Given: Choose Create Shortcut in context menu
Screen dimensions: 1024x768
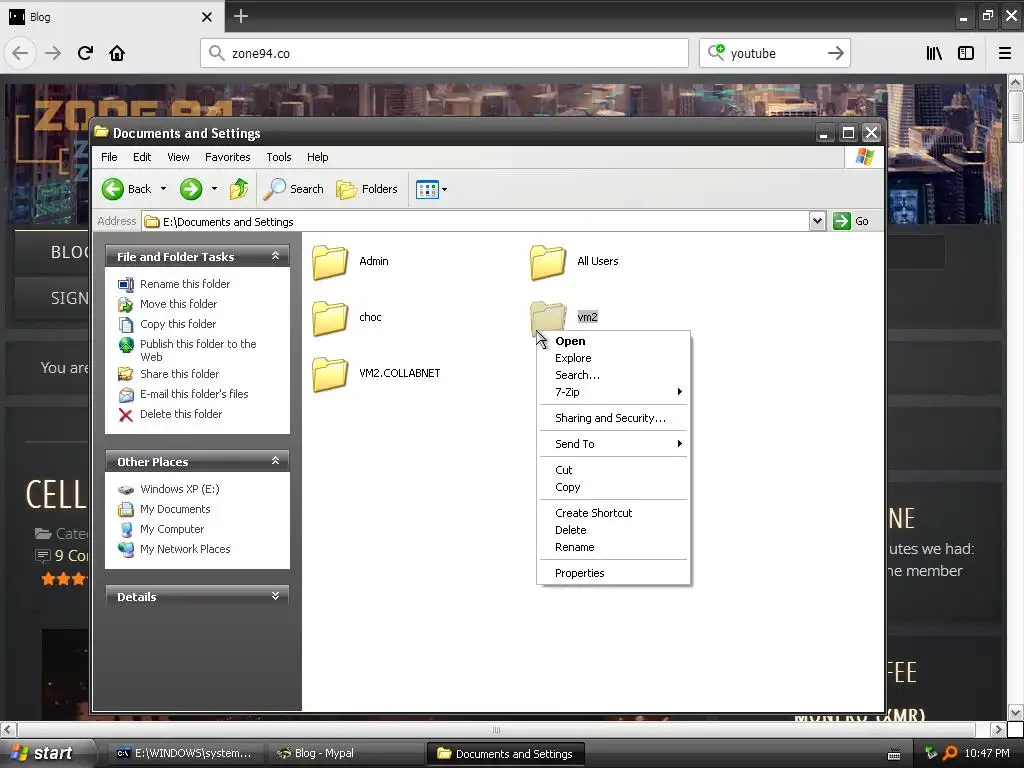Looking at the screenshot, I should [x=613, y=513].
